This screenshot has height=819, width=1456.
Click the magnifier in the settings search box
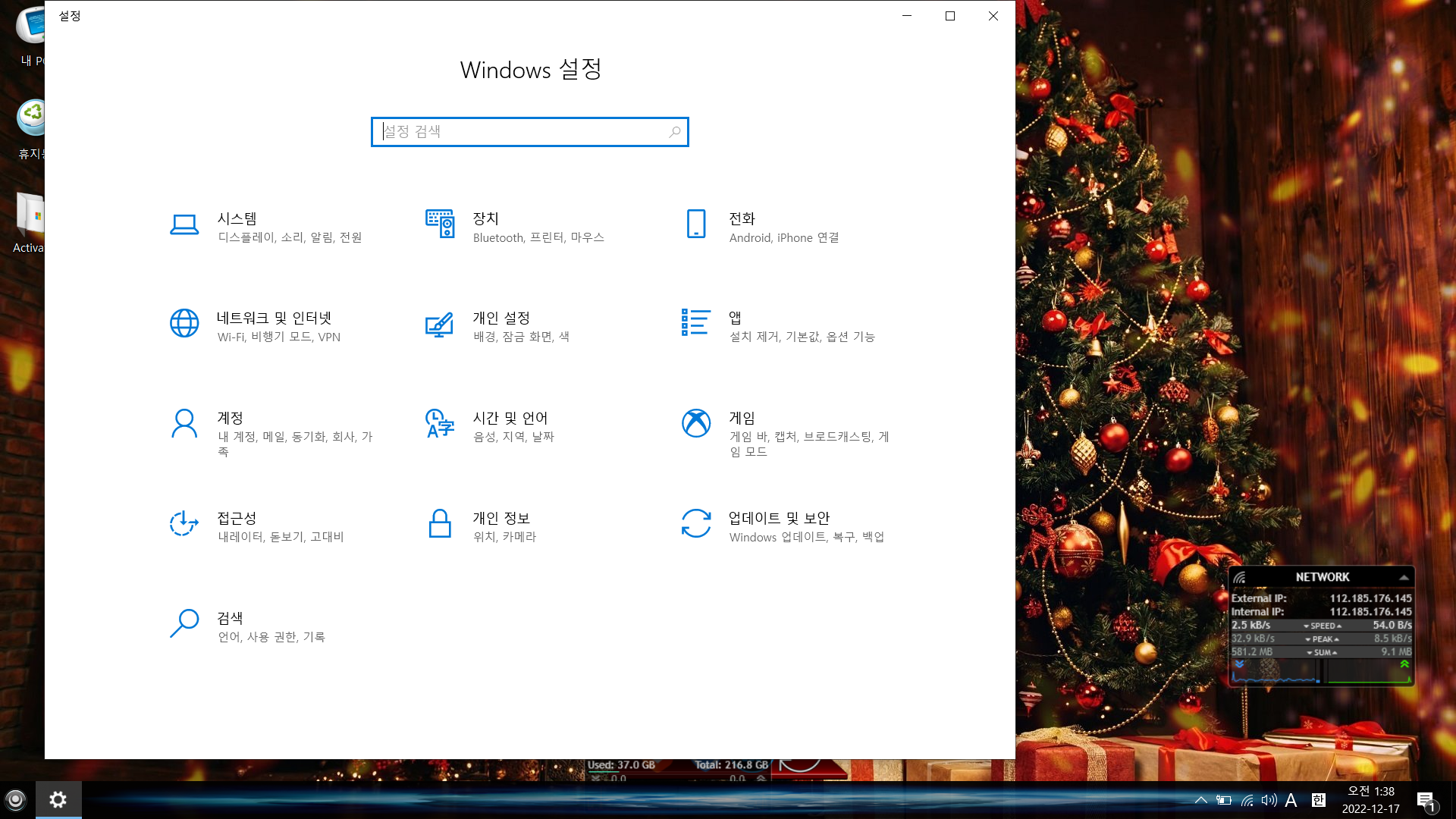(x=674, y=132)
